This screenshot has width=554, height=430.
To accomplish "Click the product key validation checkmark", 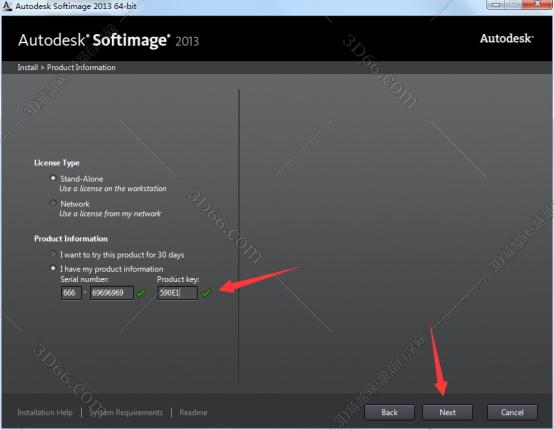I will tap(206, 293).
